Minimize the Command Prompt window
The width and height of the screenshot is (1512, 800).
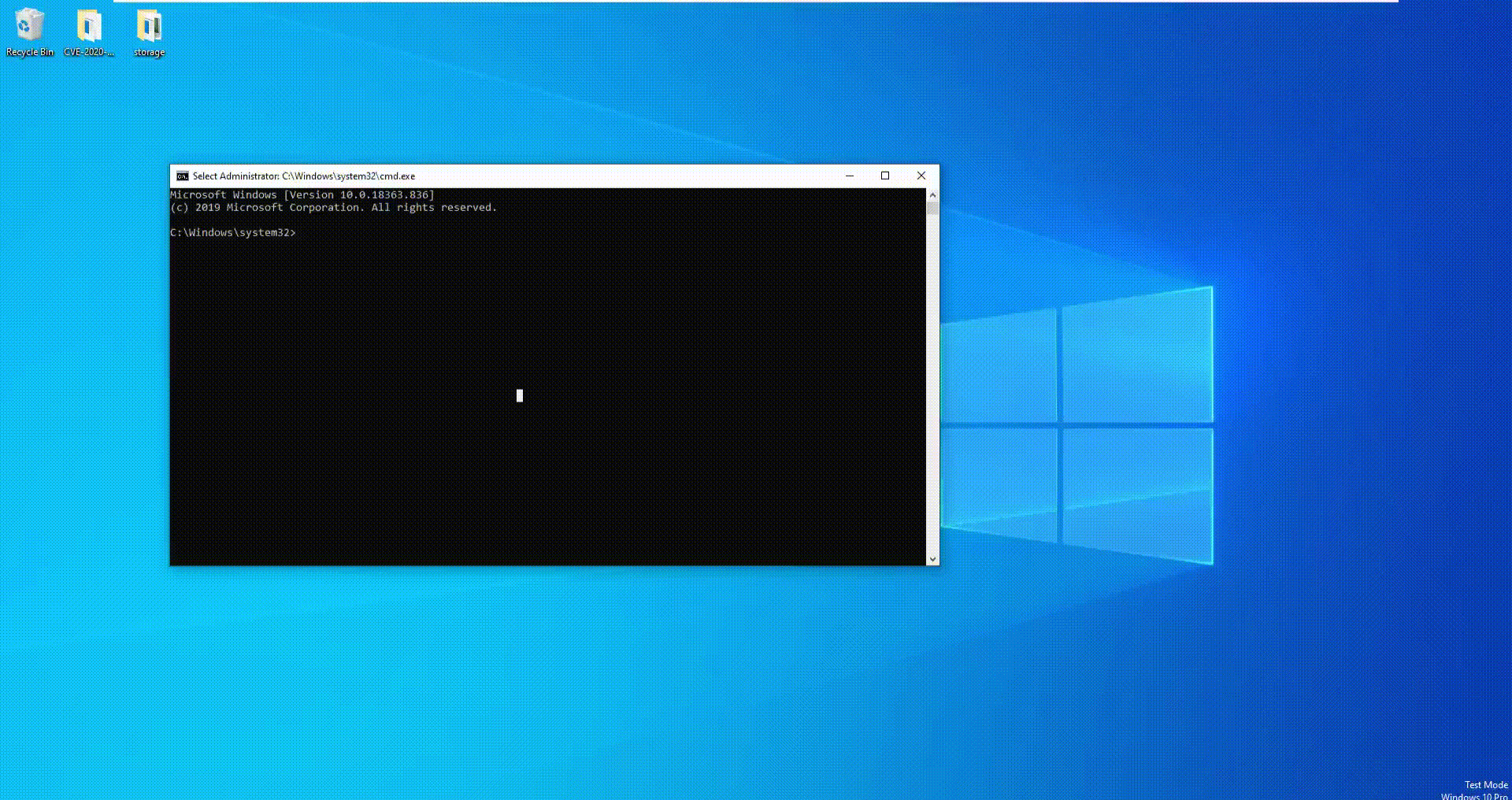[x=850, y=176]
